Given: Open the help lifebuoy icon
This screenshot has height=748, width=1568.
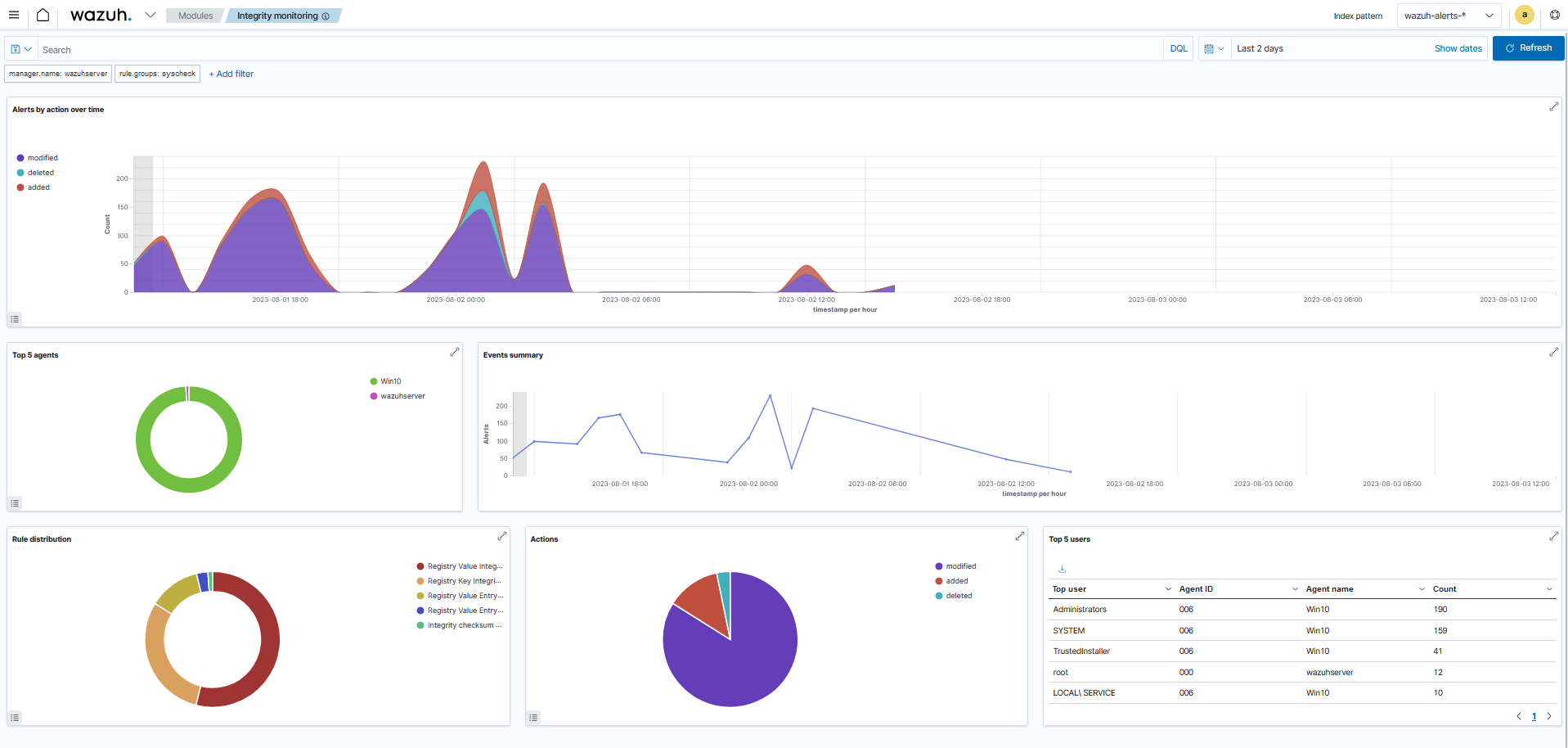Looking at the screenshot, I should point(1555,15).
